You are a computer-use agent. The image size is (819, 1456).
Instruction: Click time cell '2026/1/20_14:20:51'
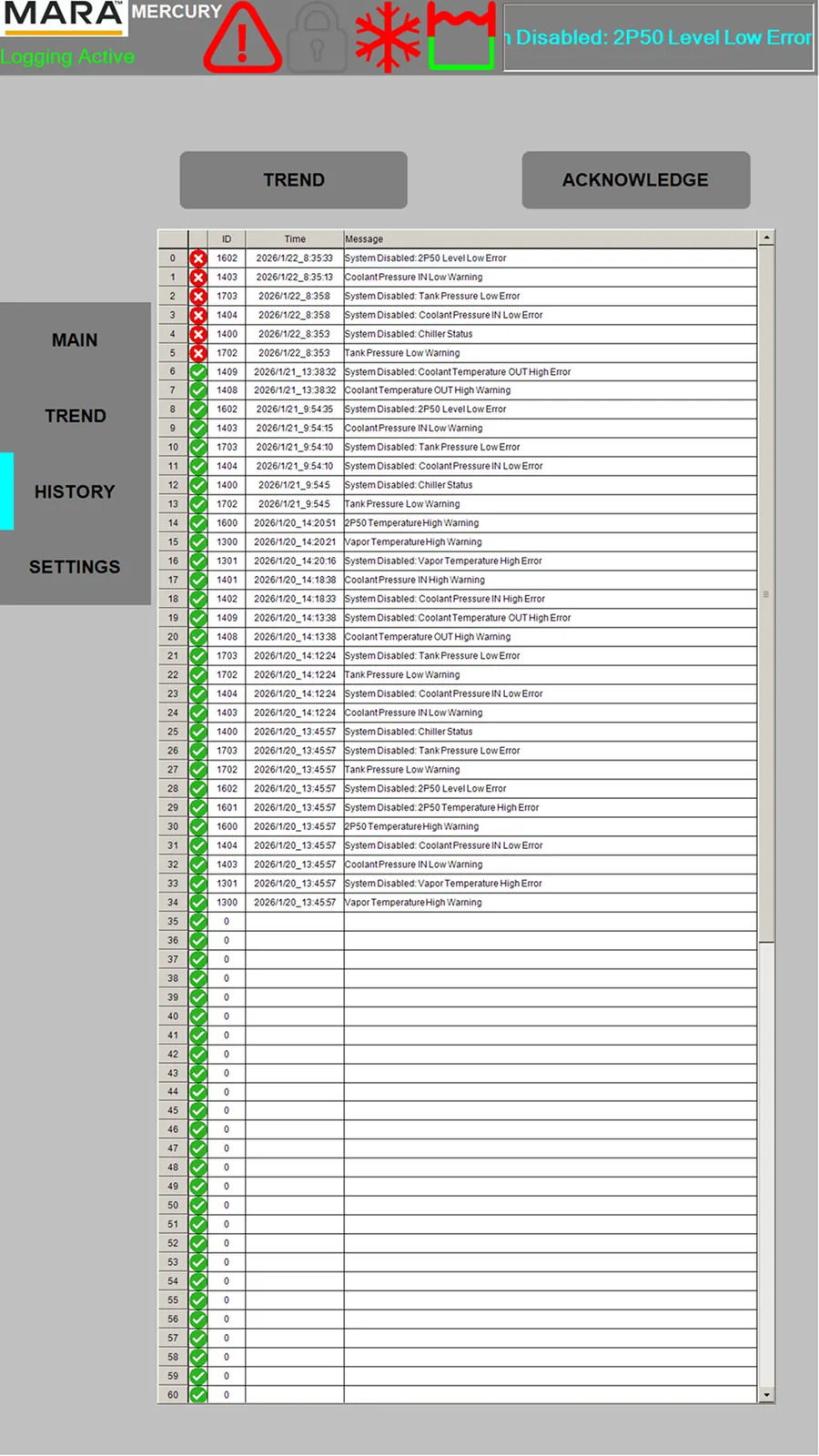[295, 523]
